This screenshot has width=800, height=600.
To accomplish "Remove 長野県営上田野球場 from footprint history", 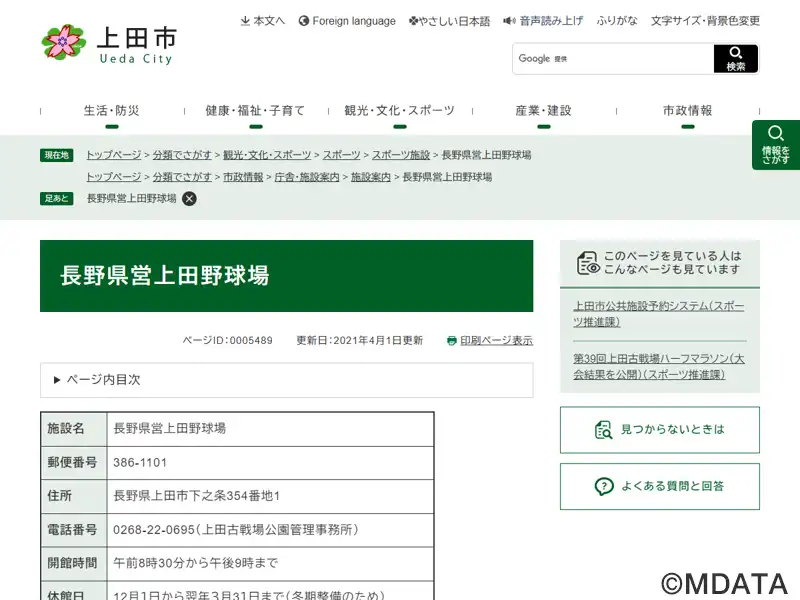I will (189, 198).
